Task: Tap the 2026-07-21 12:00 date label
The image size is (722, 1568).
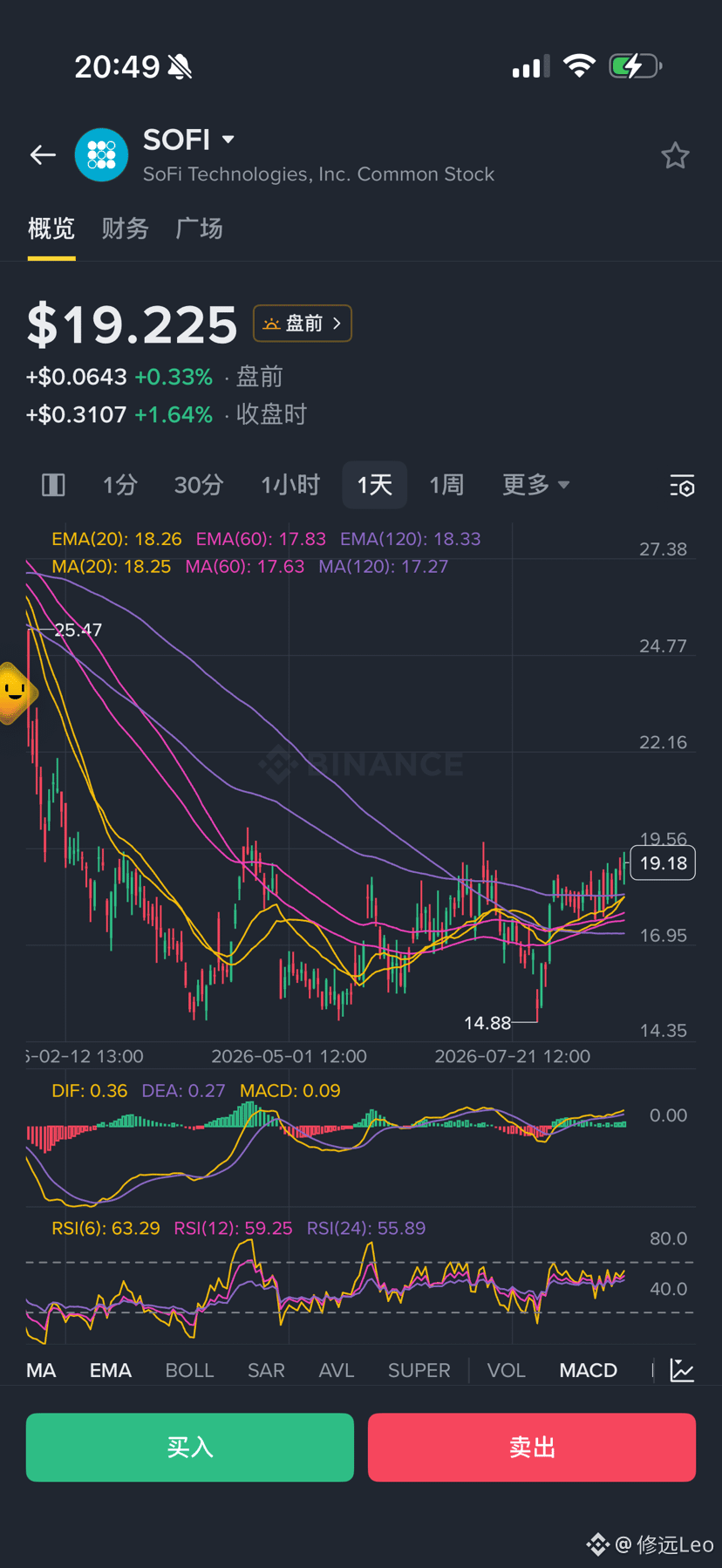Action: point(513,1056)
